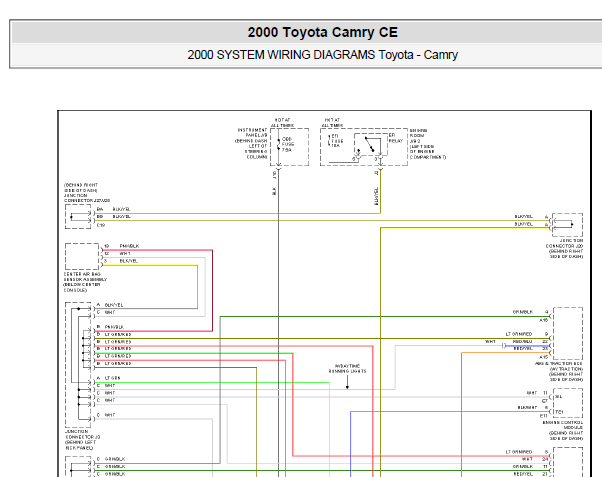Click the "2000 Toyota Camry CE" heading
This screenshot has width=602, height=477.
(322, 32)
